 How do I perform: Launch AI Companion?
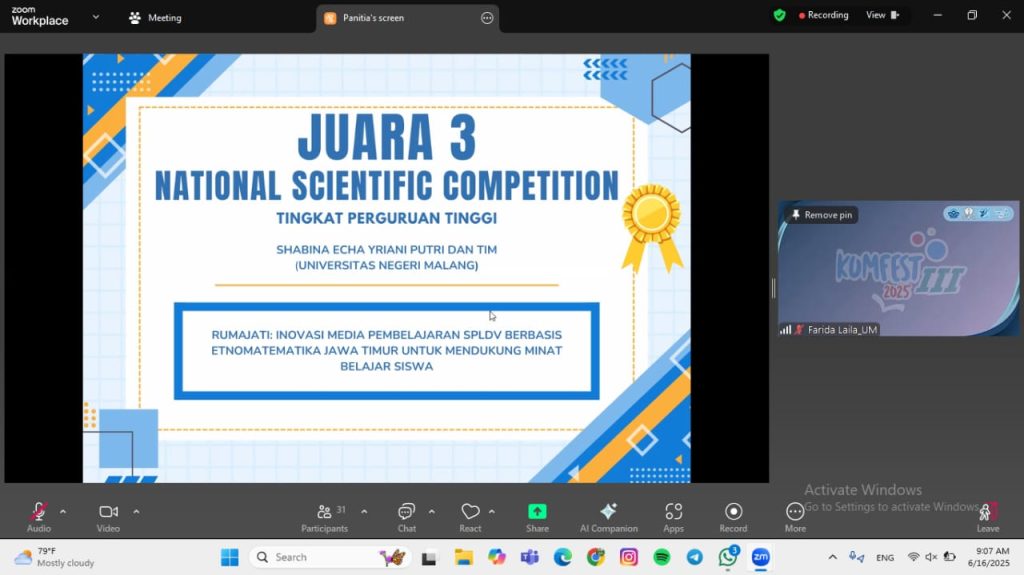(x=608, y=512)
